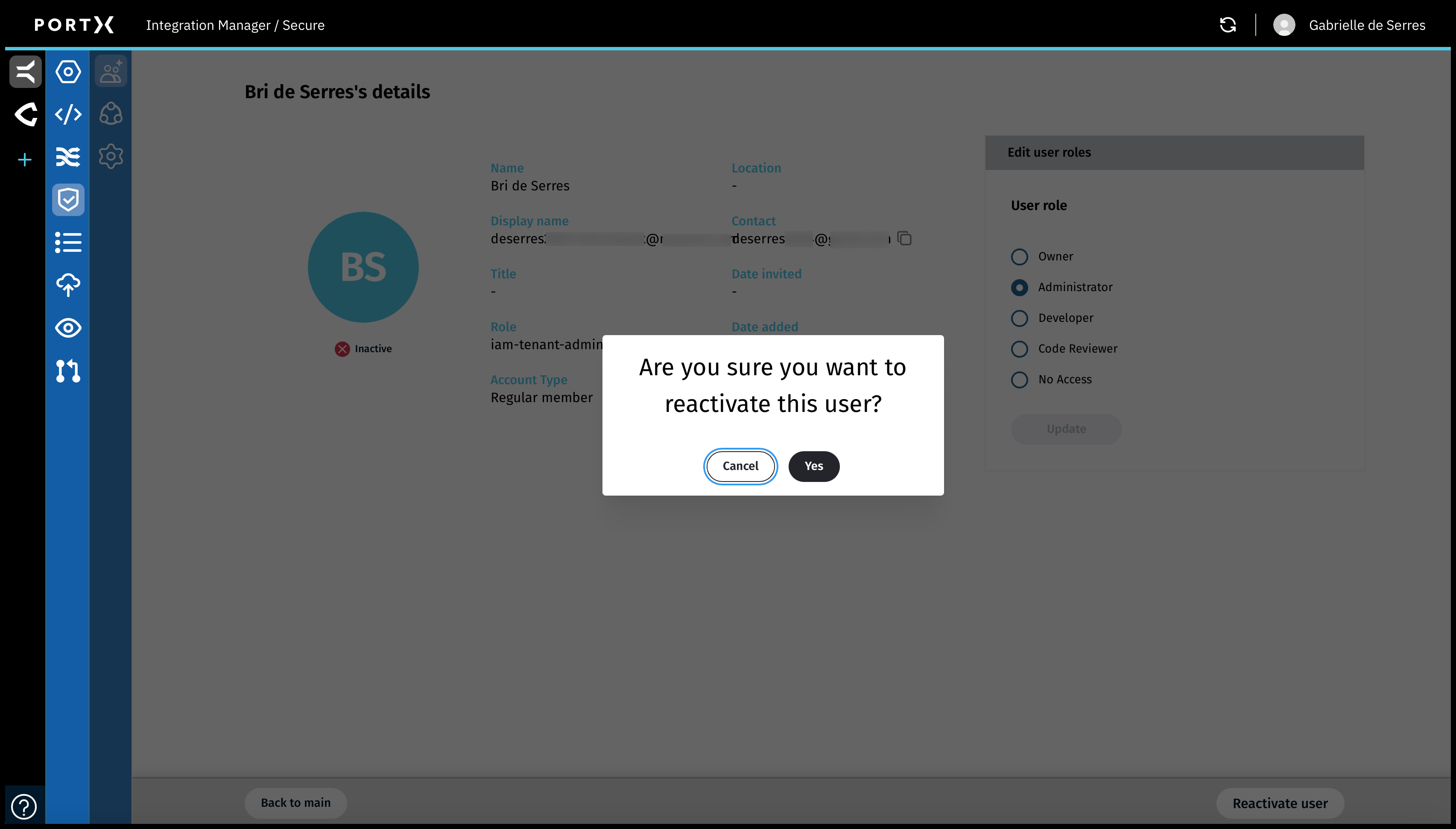Image resolution: width=1456 pixels, height=829 pixels.
Task: Open the list view sidebar icon
Action: (x=68, y=242)
